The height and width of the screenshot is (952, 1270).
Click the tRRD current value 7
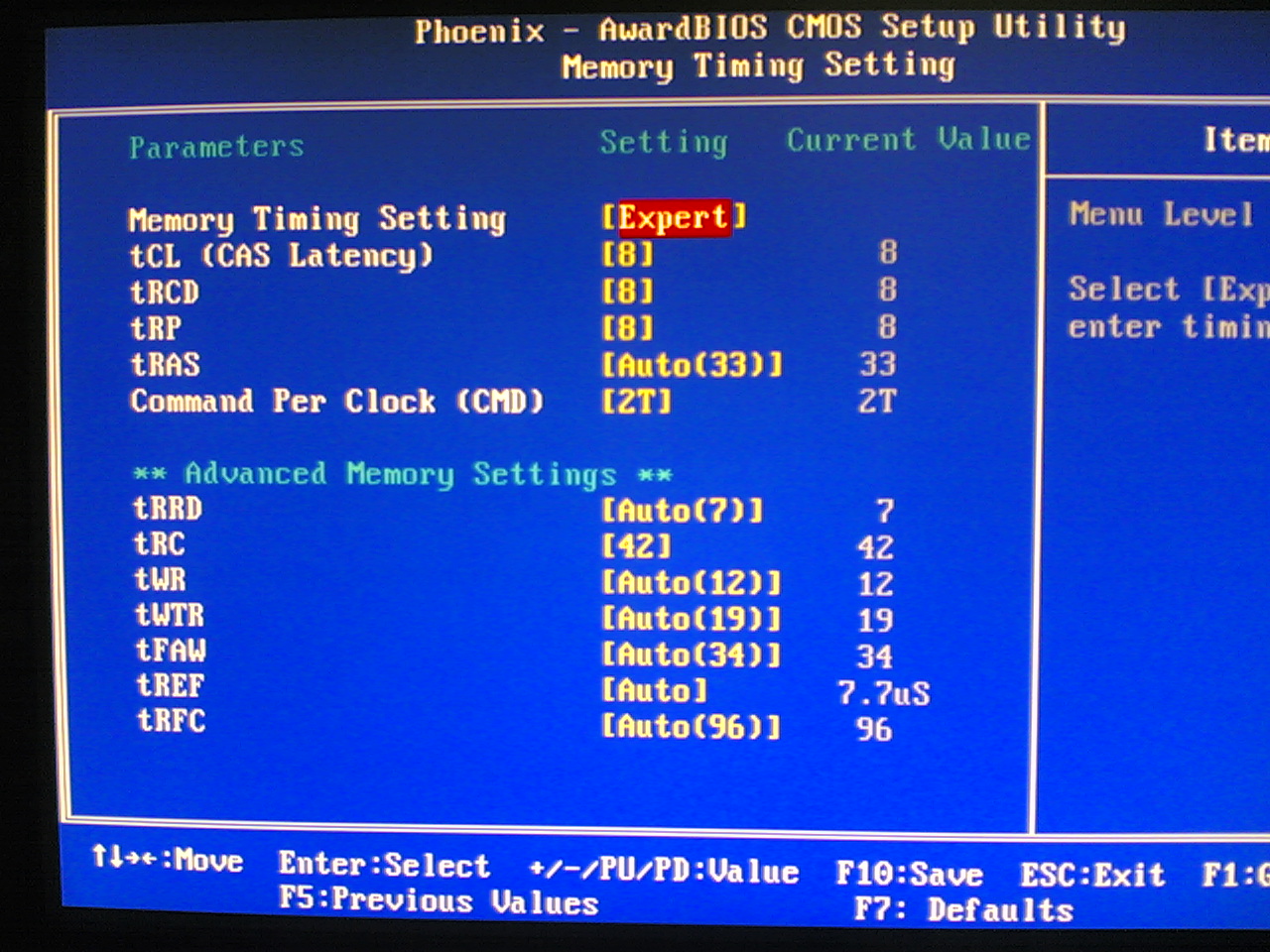(885, 512)
